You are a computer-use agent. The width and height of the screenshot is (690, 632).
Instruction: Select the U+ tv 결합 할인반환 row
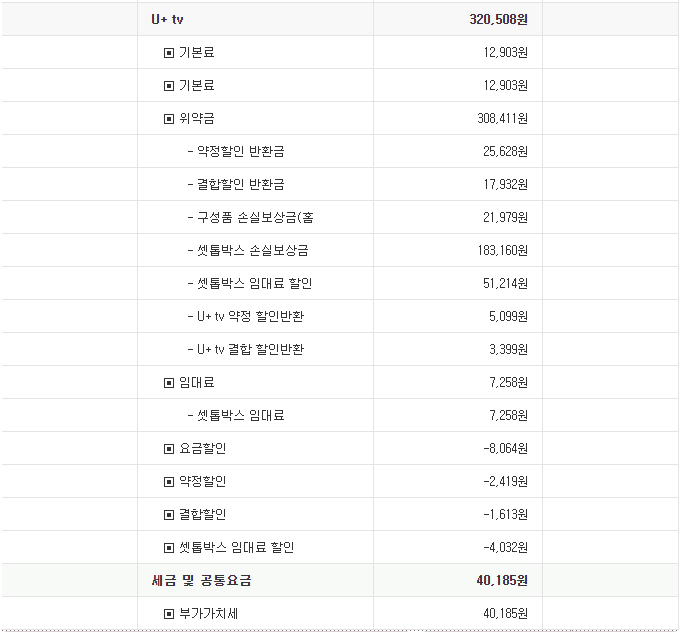coord(251,350)
